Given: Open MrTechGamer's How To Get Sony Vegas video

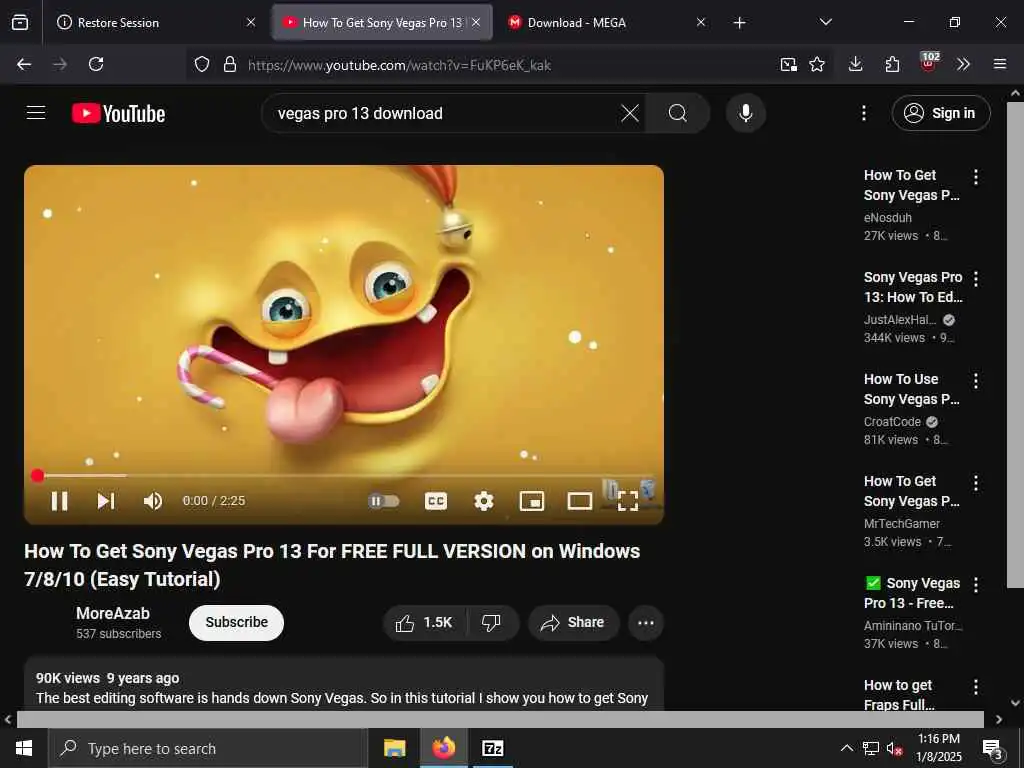Looking at the screenshot, I should click(912, 491).
